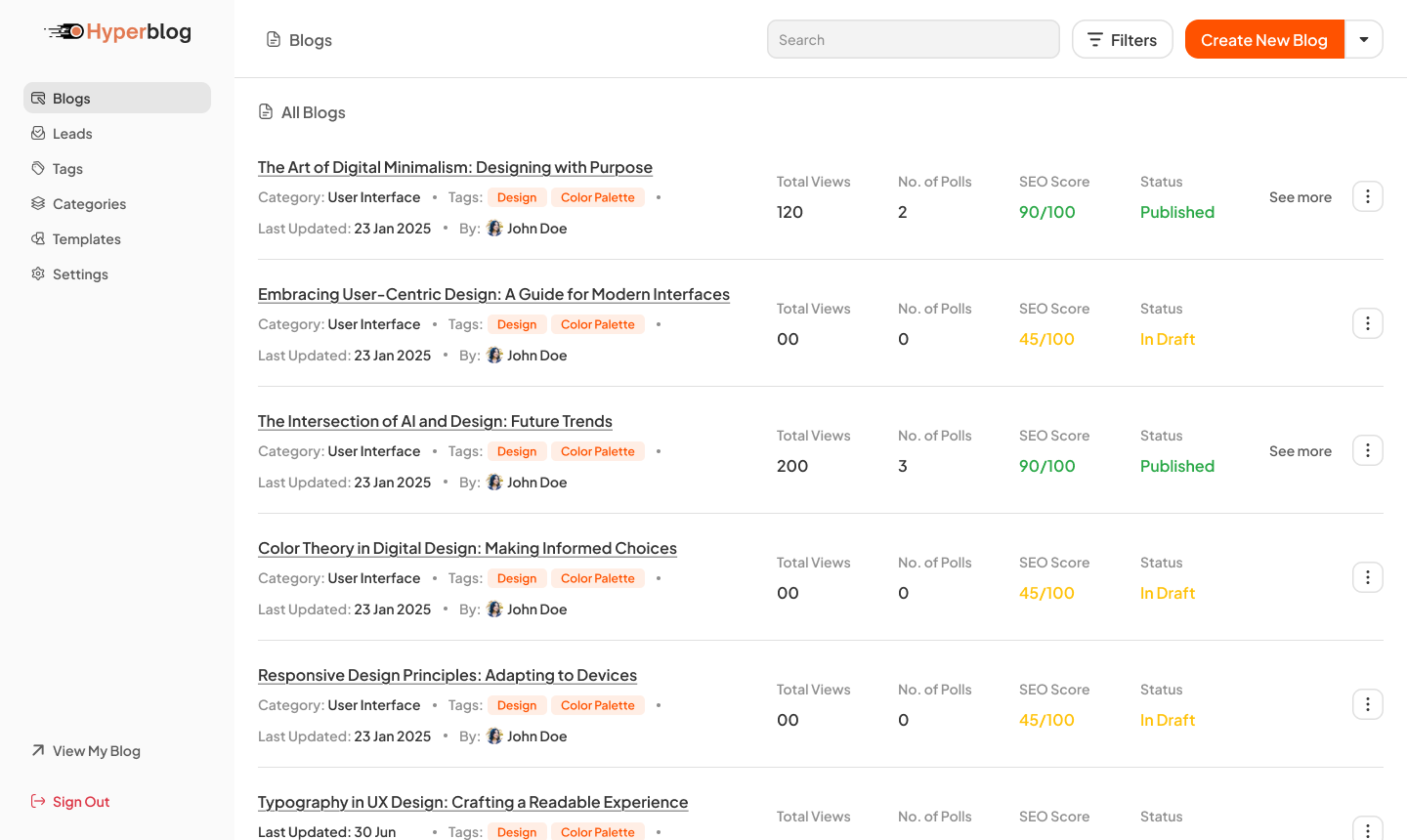Click the View My Blog arrow icon

click(38, 750)
